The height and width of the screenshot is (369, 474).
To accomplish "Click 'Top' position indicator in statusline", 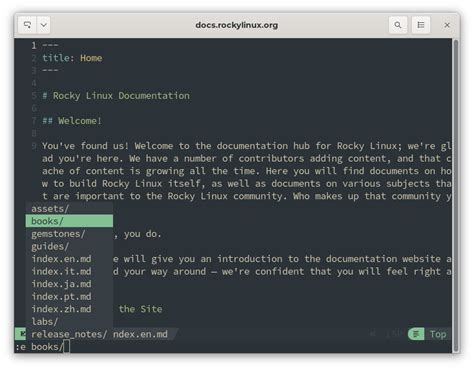I will [438, 334].
